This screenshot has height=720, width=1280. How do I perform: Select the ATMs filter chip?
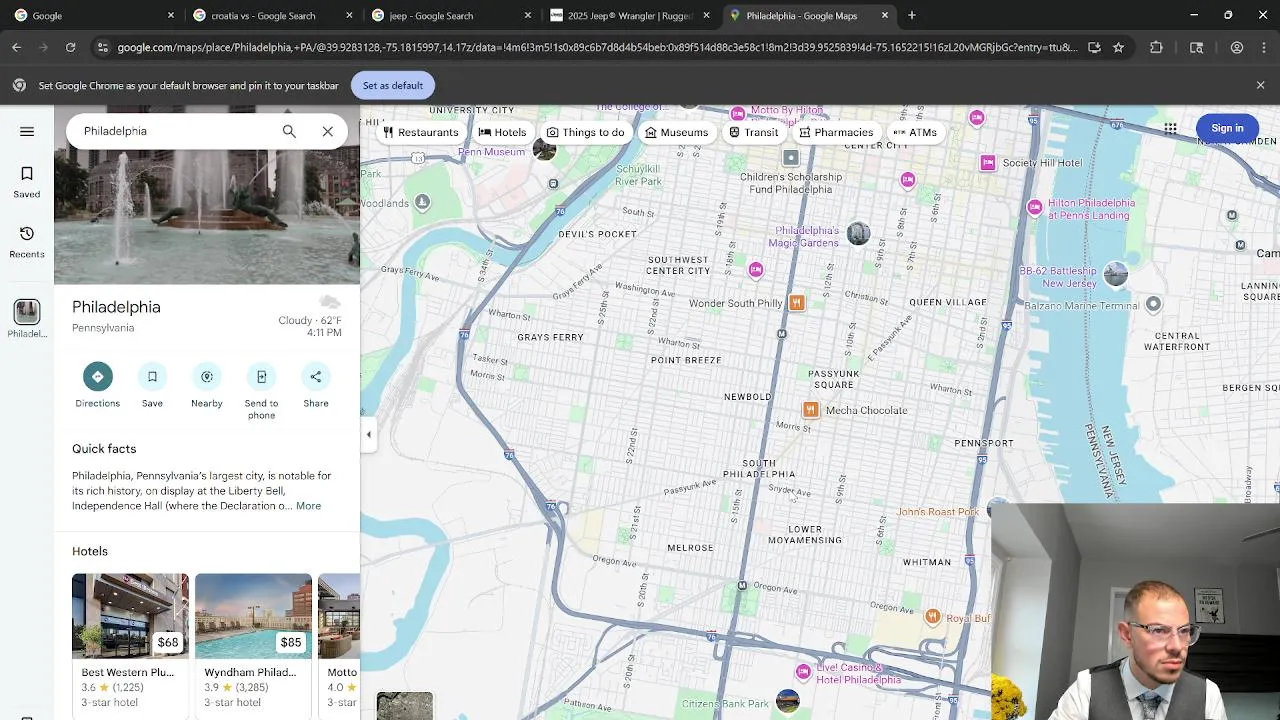tap(915, 132)
